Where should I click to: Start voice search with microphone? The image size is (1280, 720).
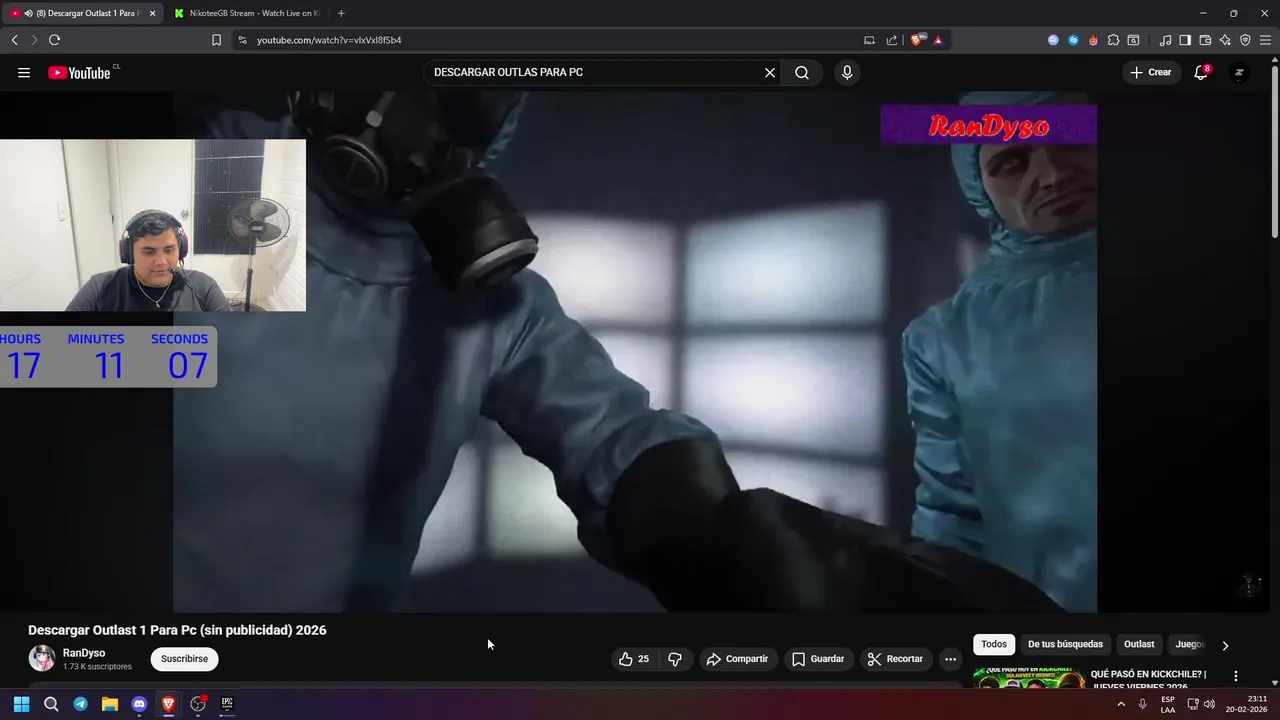pos(847,72)
